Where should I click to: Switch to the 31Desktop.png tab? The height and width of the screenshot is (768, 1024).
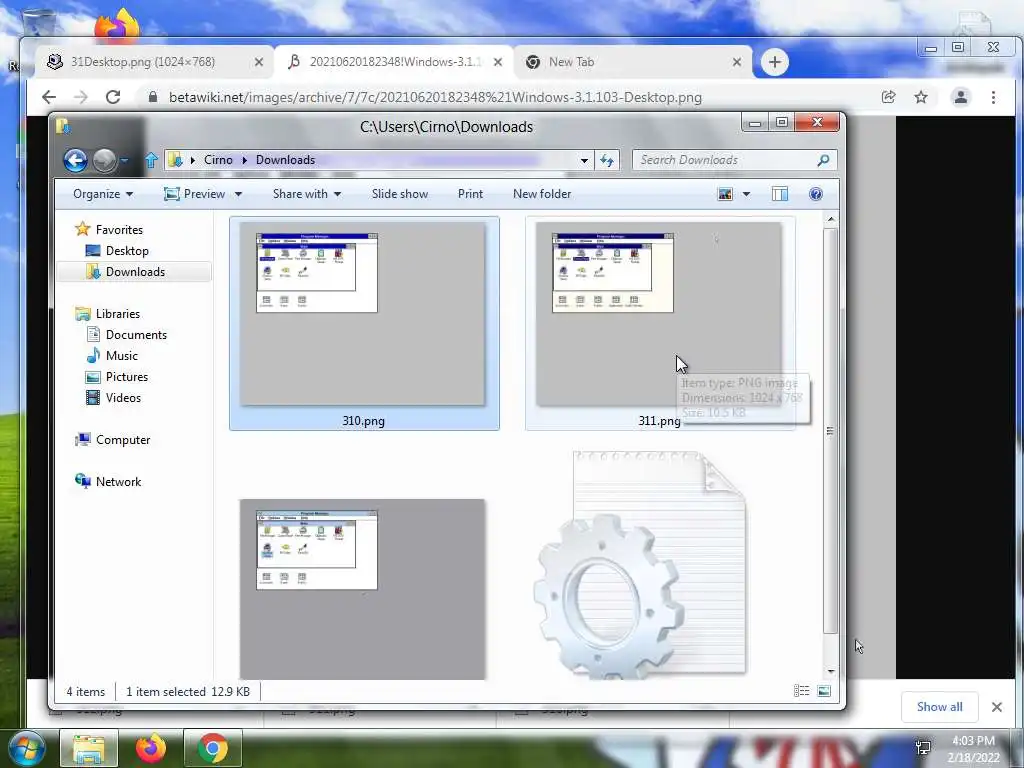click(x=153, y=62)
